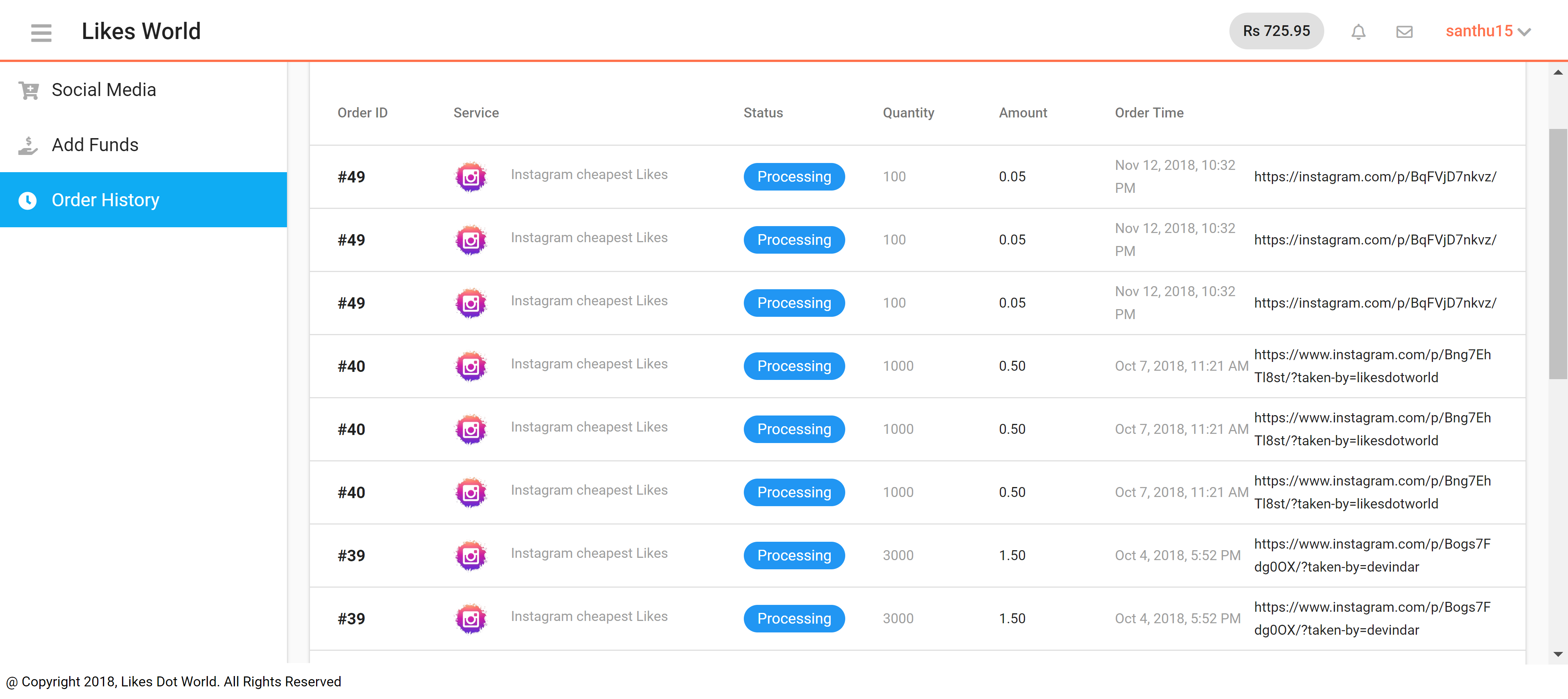The width and height of the screenshot is (1568, 699).
Task: Open the santhu15 account dropdown
Action: click(x=1479, y=31)
